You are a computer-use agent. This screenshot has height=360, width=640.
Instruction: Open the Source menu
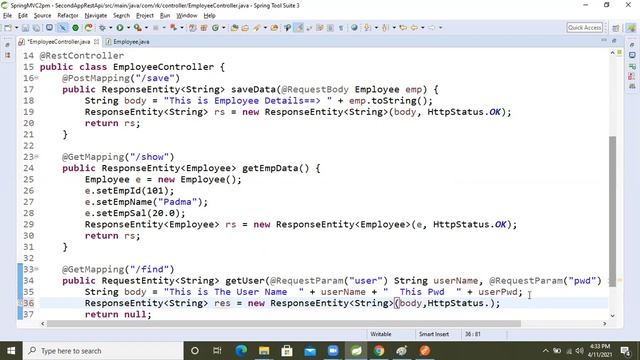coord(42,16)
